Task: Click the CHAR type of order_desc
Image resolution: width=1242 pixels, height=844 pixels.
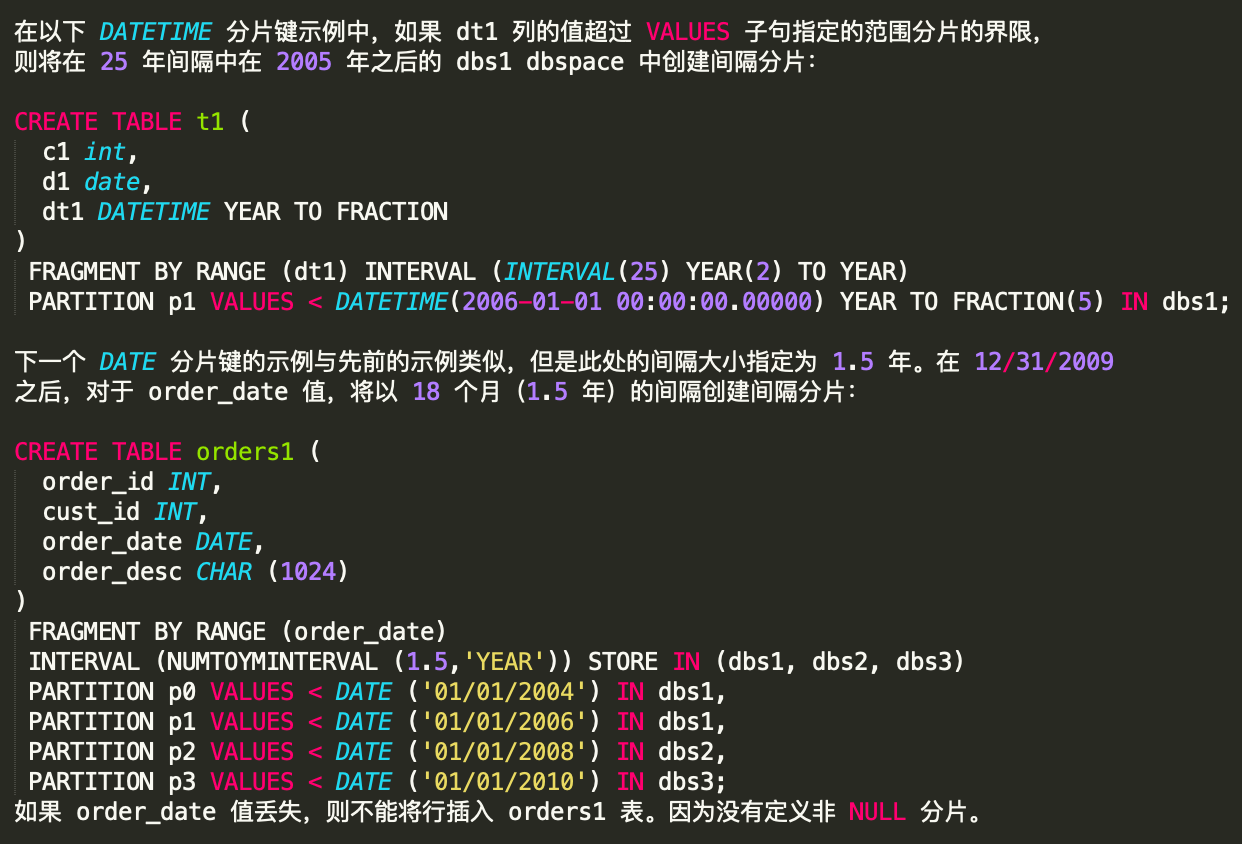Action: tap(224, 572)
